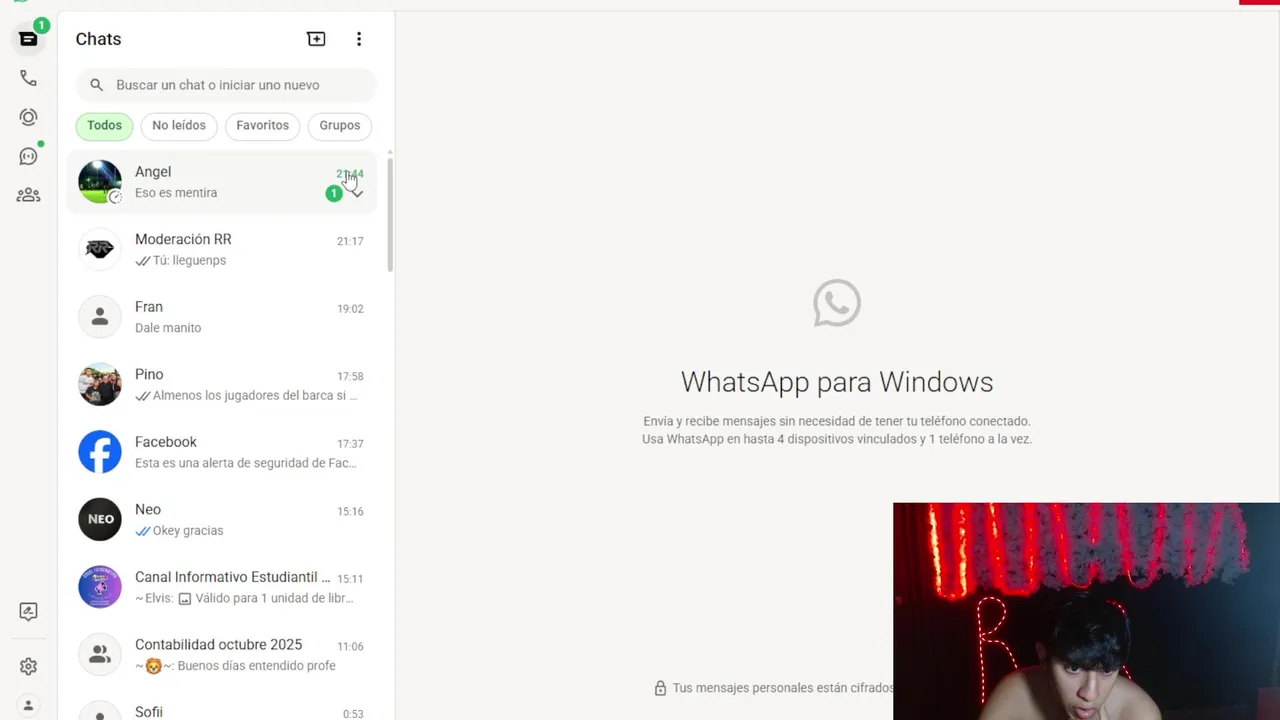Screen dimensions: 1280x720
Task: Open the Fran conversation
Action: [222, 317]
